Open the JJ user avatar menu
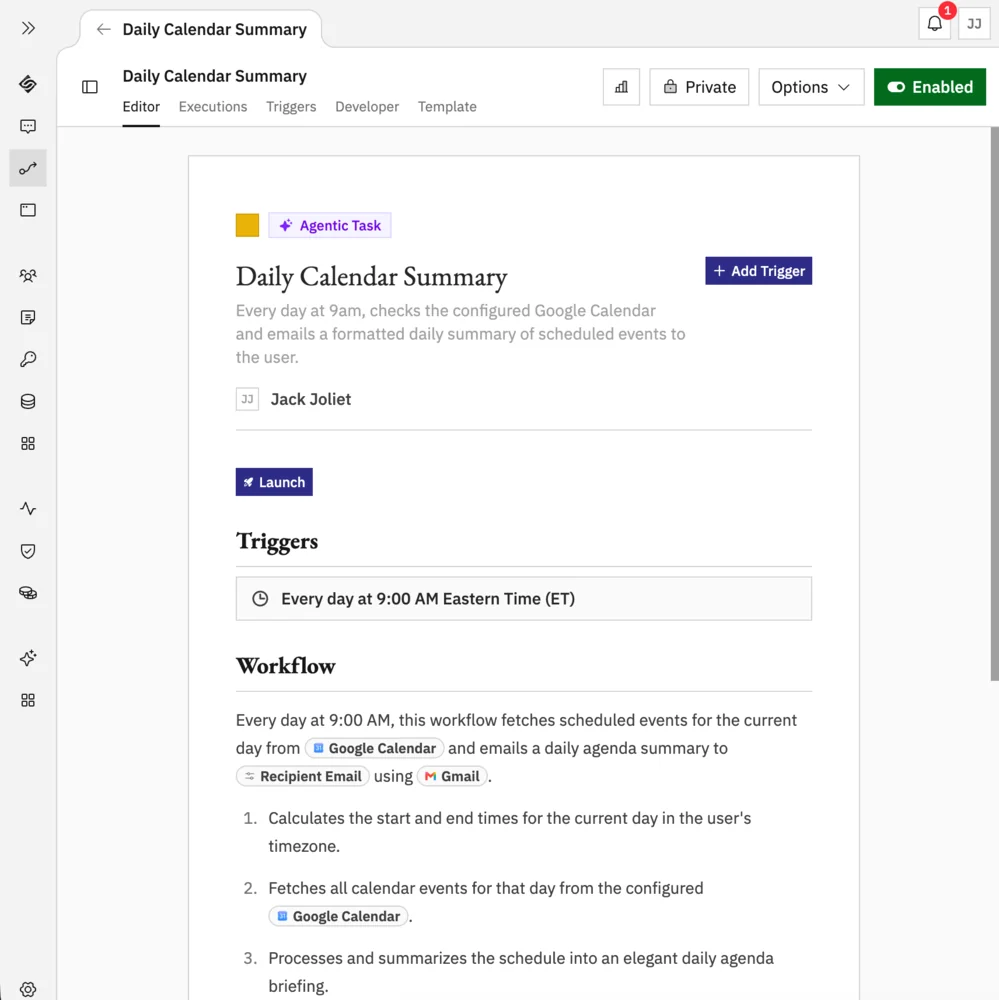This screenshot has height=1000, width=999. pos(974,24)
